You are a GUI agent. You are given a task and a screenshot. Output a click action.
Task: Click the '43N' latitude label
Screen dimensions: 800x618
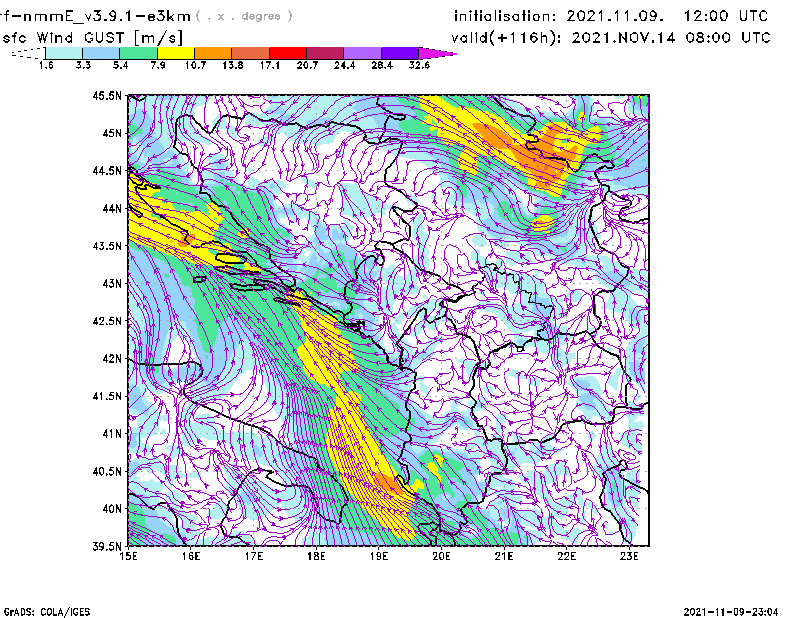[112, 283]
